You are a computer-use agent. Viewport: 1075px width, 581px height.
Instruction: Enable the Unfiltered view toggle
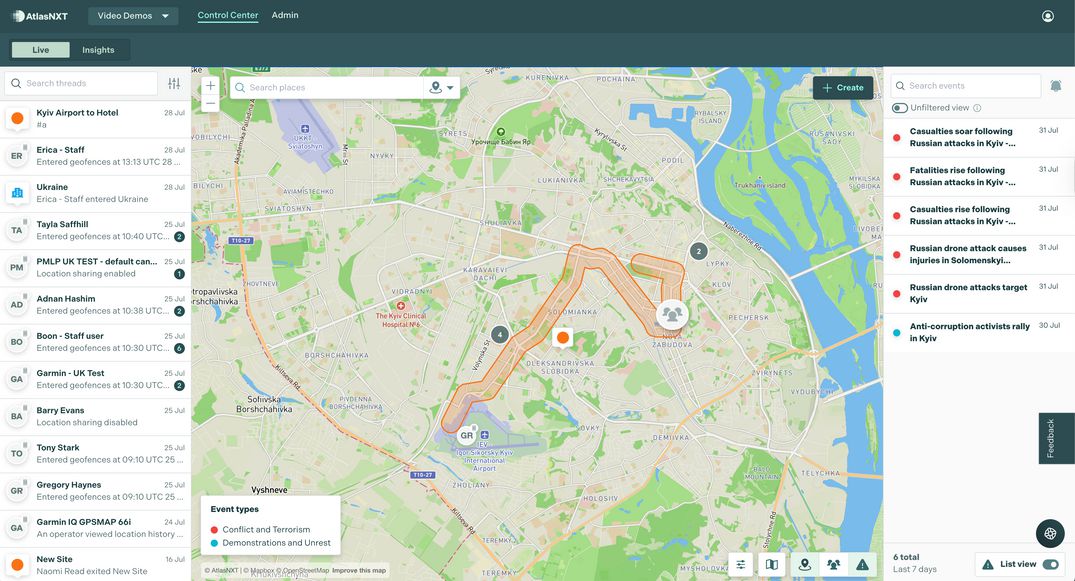coord(899,108)
